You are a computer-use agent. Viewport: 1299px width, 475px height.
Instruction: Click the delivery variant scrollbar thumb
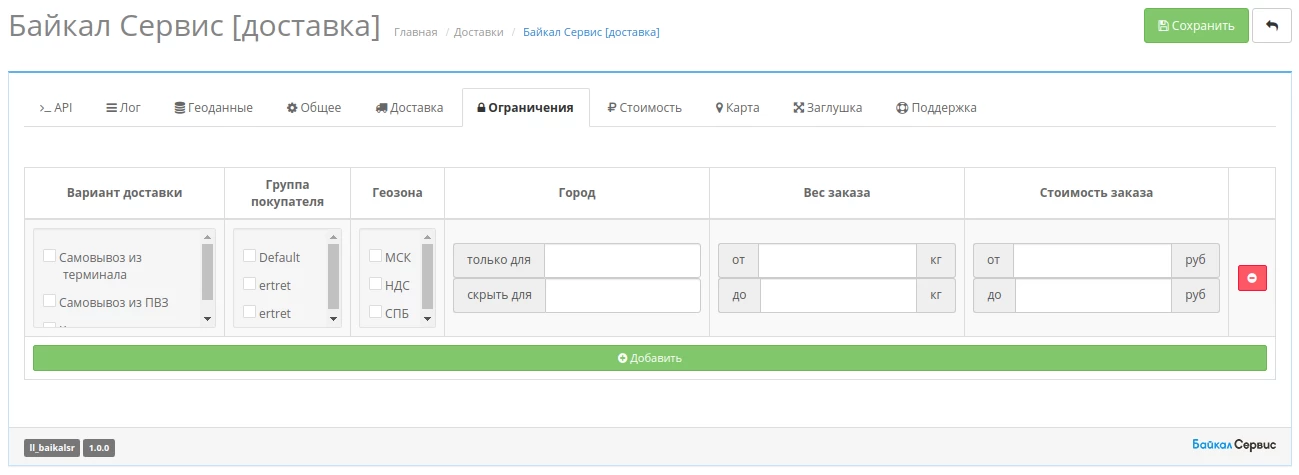(x=208, y=272)
